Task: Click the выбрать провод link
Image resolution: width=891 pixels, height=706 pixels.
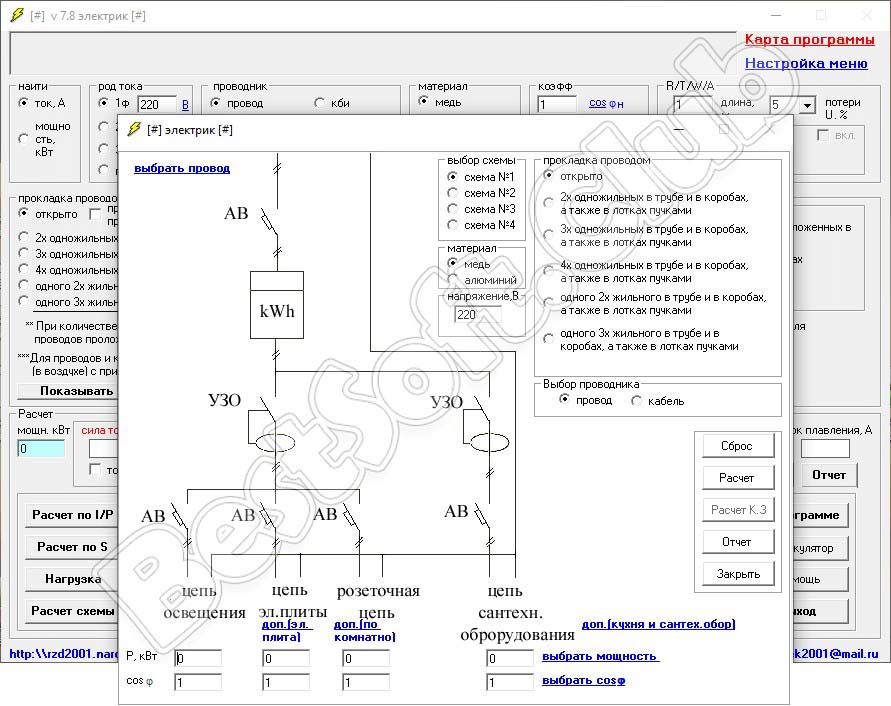Action: click(182, 168)
